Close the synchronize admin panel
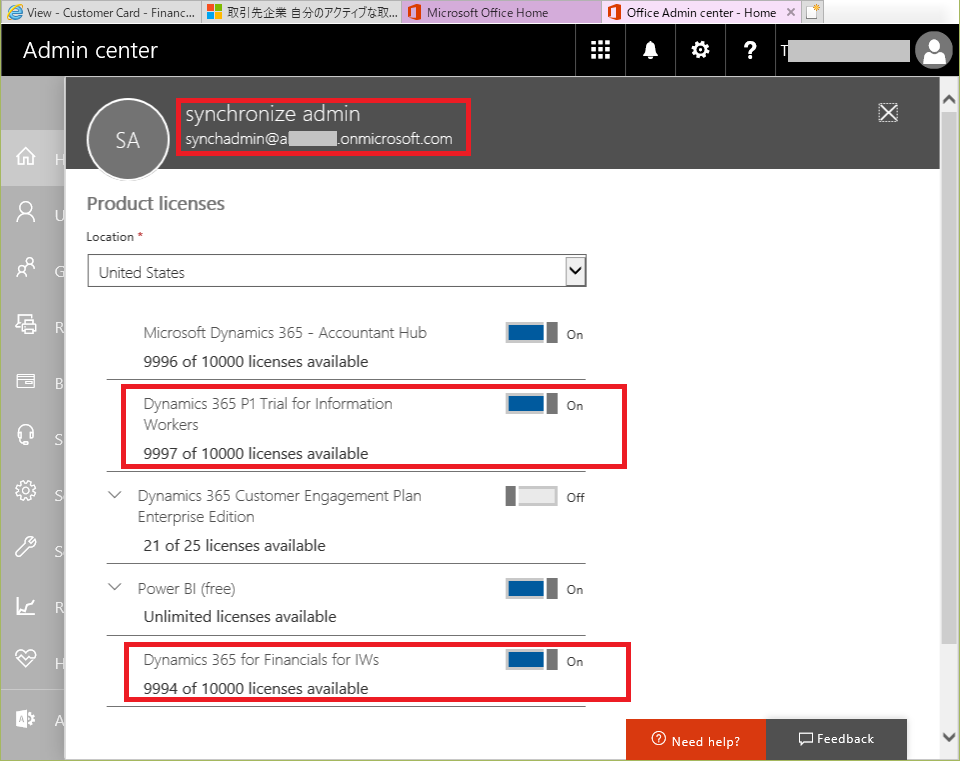 point(888,113)
